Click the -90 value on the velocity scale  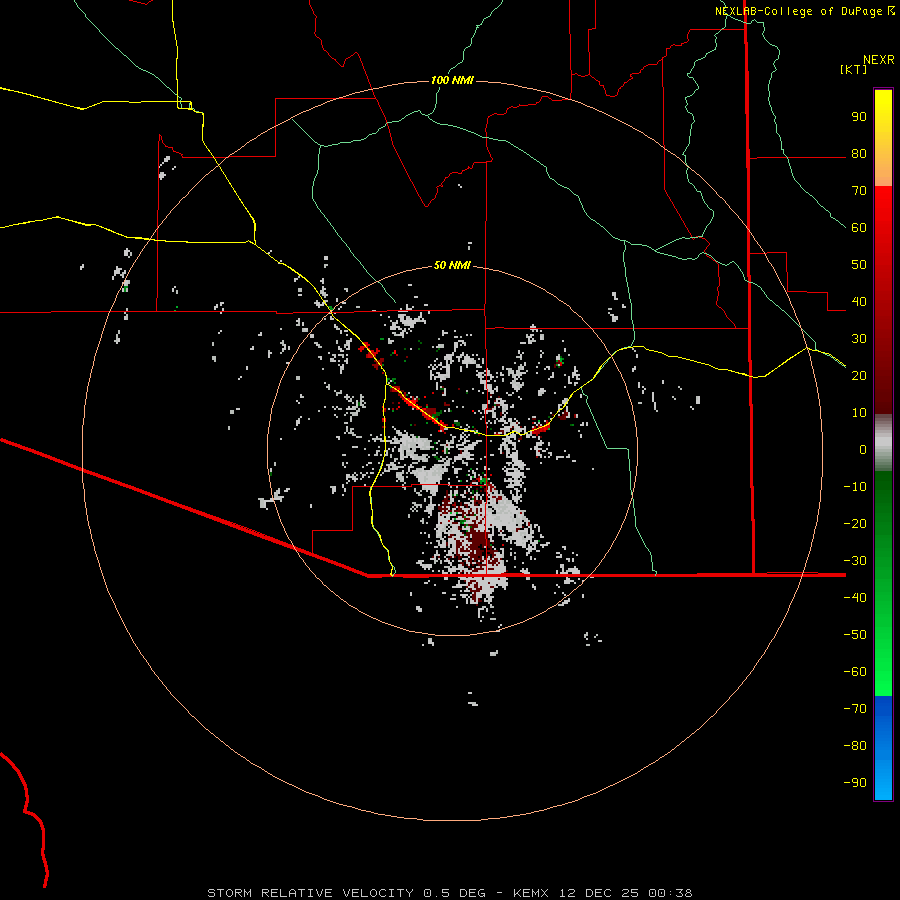(x=855, y=782)
